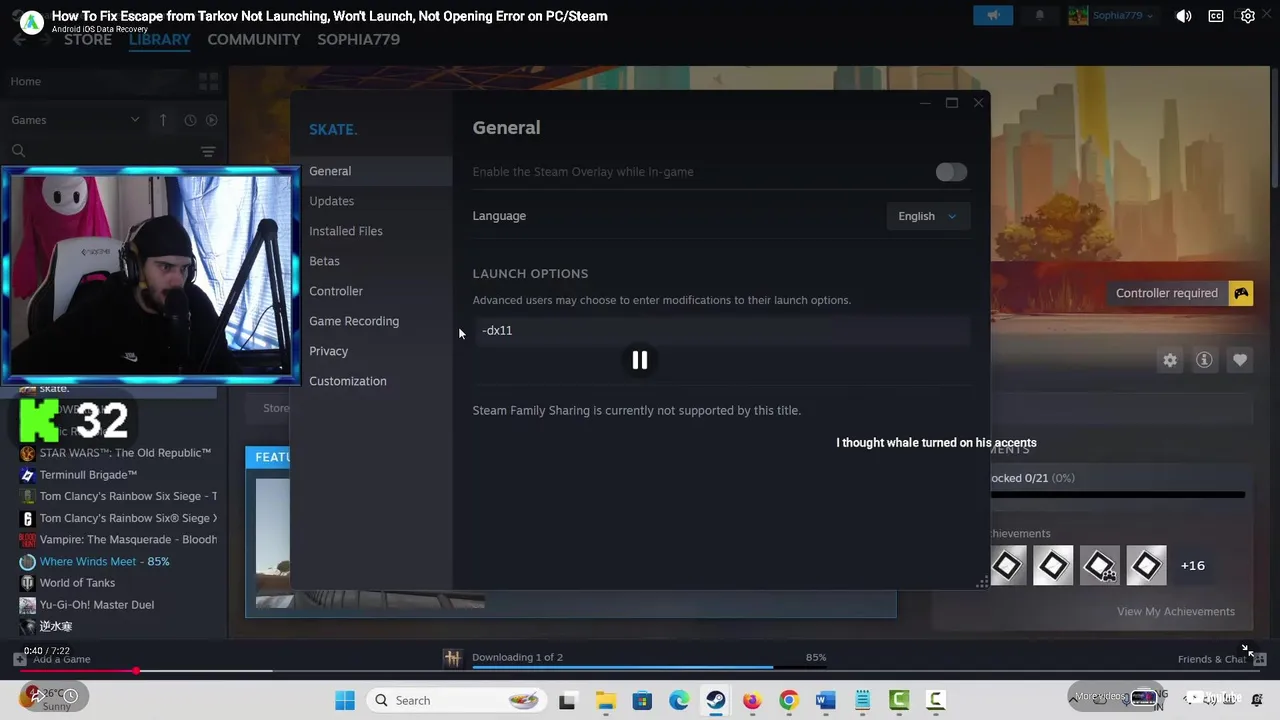Screen dimensions: 1280x720
Task: Open the Steam notifications bell
Action: point(1040,15)
